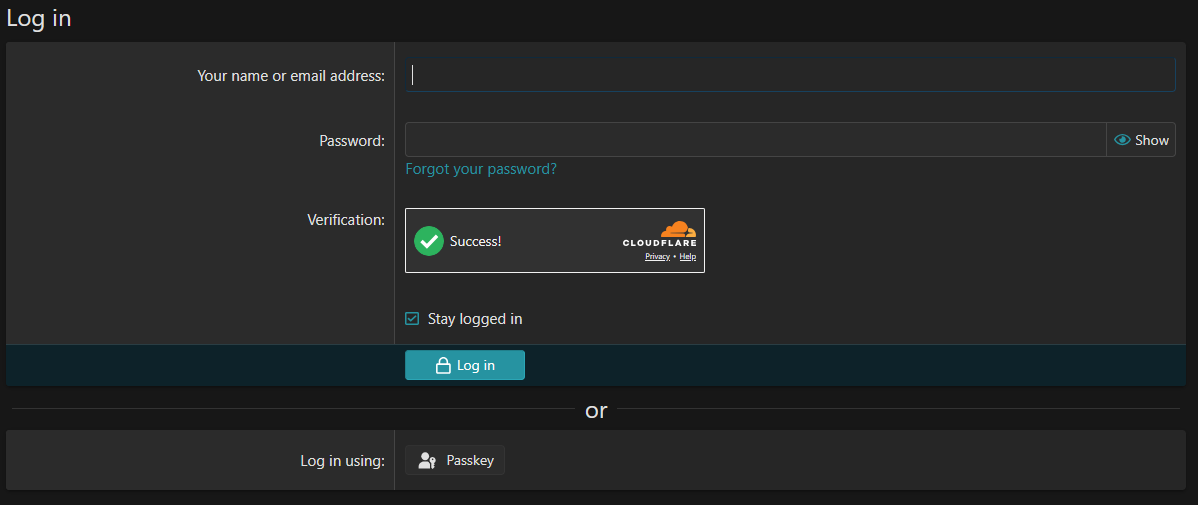Click the green Success checkmark icon
The image size is (1198, 505).
click(429, 241)
